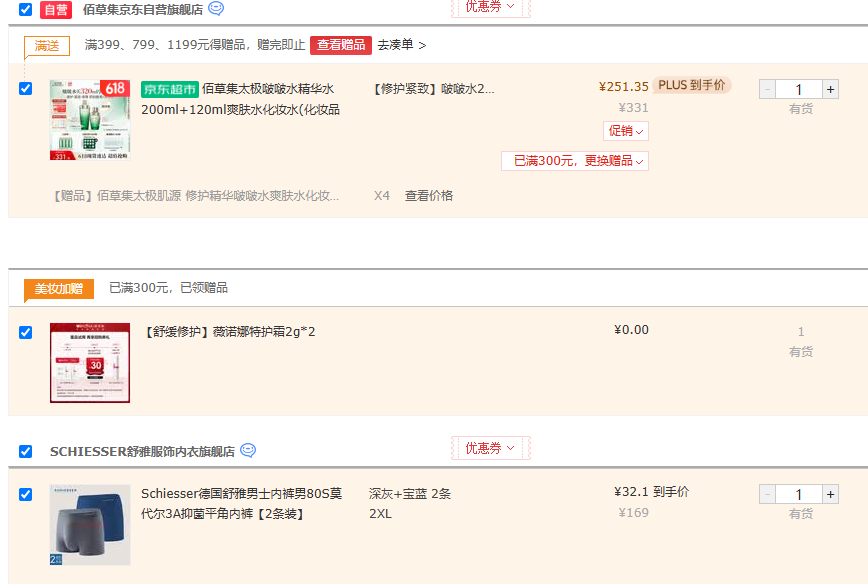Click the red 查看赠品 button
The height and width of the screenshot is (584, 868).
[x=340, y=45]
